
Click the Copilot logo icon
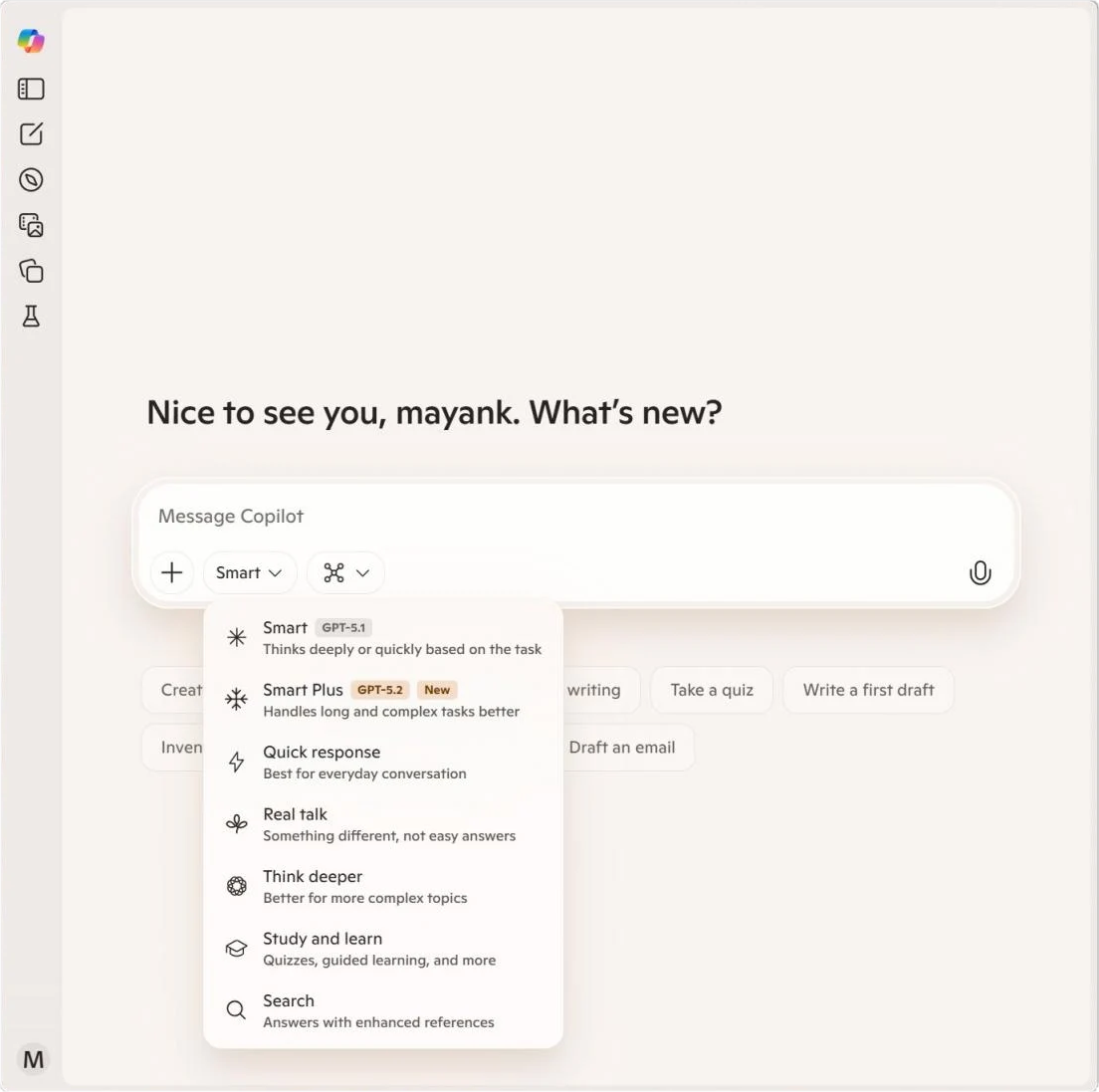click(31, 41)
